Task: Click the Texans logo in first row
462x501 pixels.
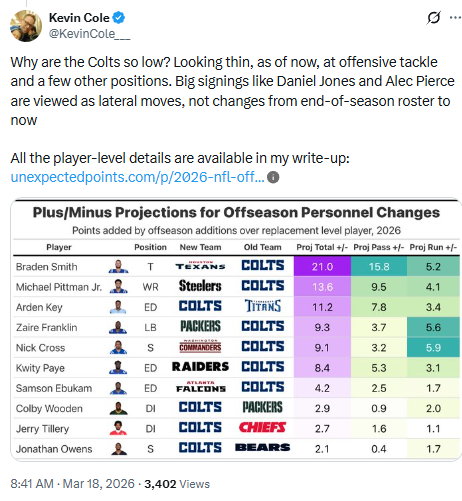Action: (200, 266)
